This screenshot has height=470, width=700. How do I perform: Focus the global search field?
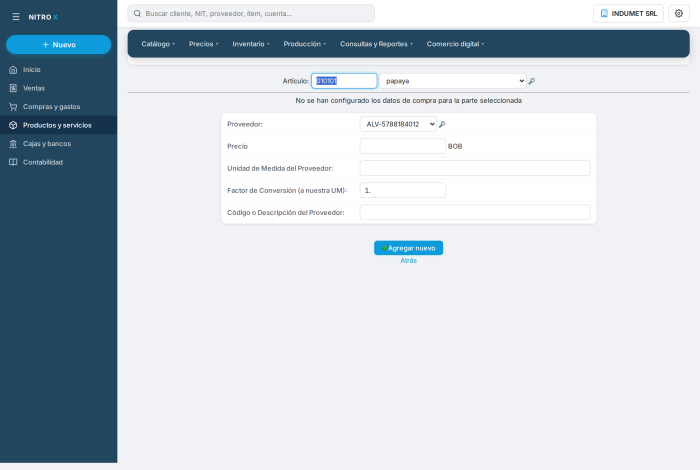tap(251, 13)
